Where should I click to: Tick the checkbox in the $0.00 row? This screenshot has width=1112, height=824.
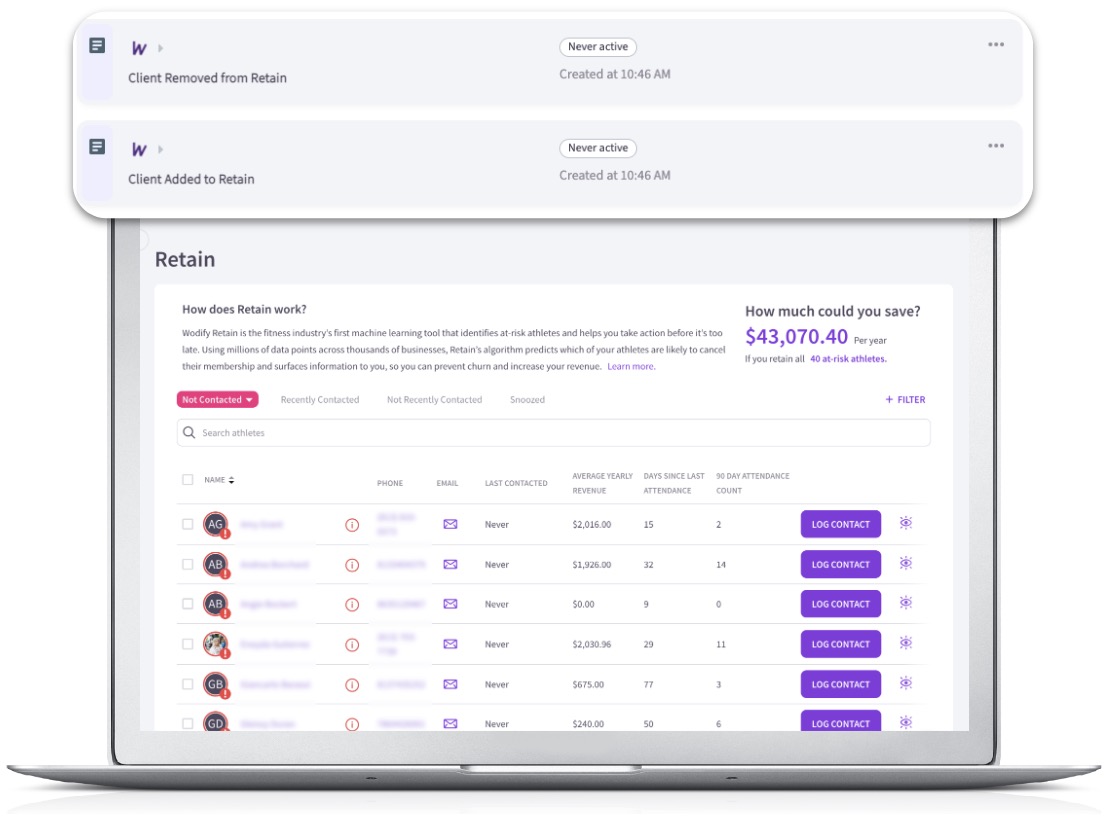point(187,604)
